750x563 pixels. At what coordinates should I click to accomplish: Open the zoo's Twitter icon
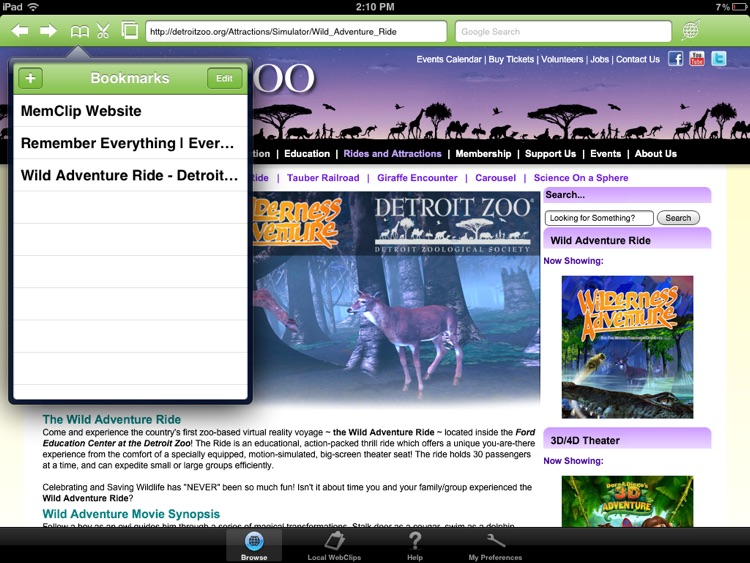[718, 58]
